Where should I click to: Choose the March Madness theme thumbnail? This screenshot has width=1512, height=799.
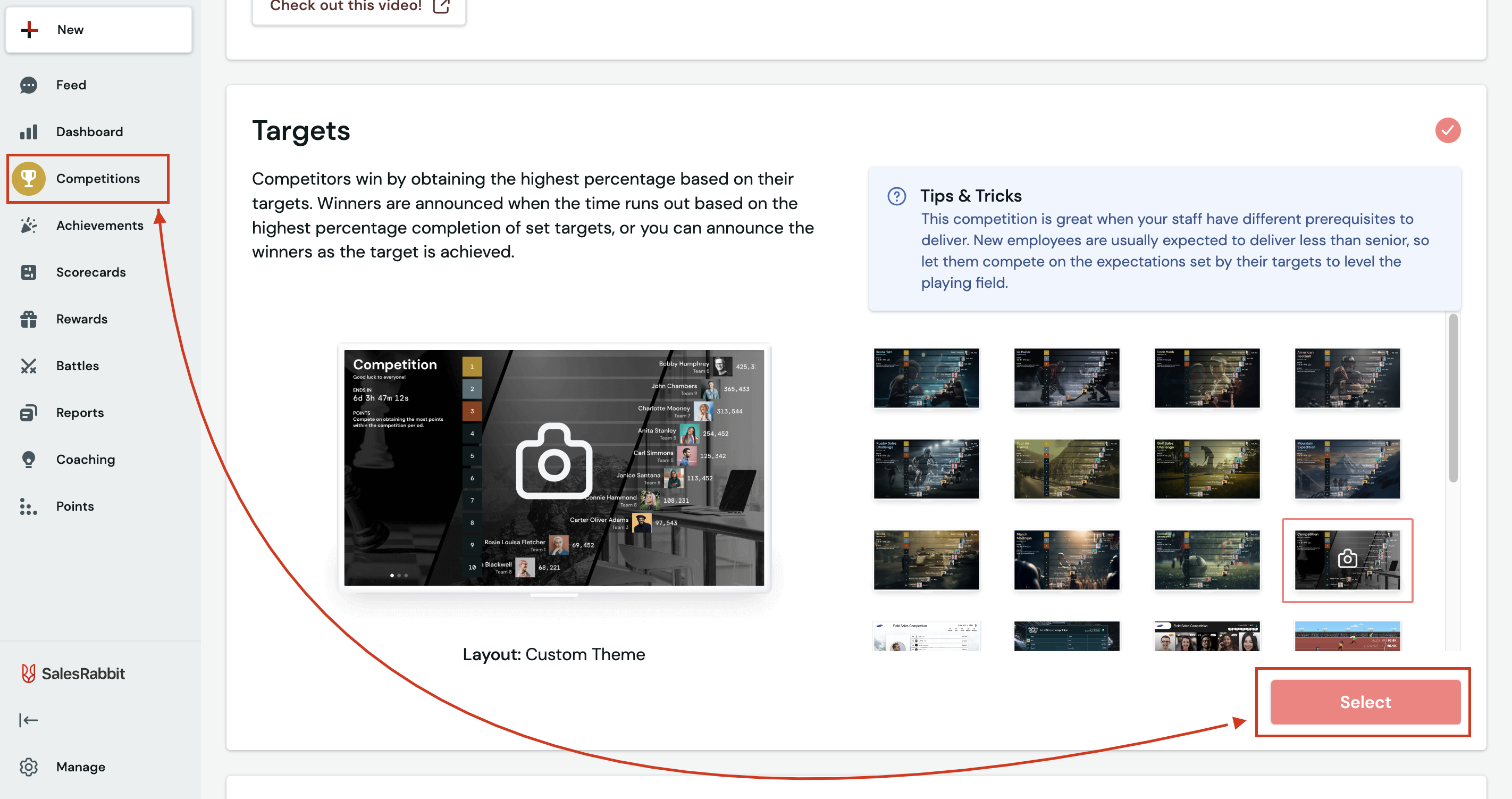pyautogui.click(x=1066, y=560)
